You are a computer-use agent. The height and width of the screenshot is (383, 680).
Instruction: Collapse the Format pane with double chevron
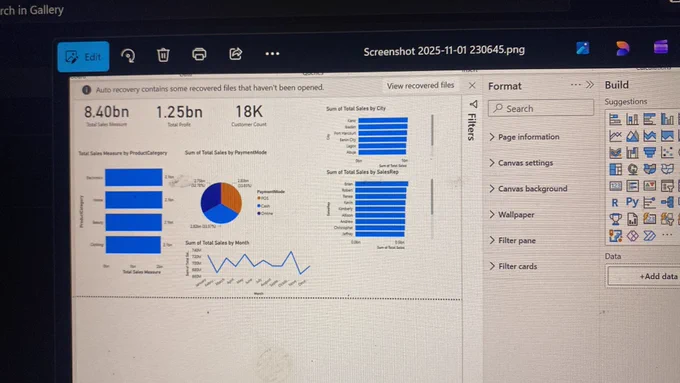590,85
